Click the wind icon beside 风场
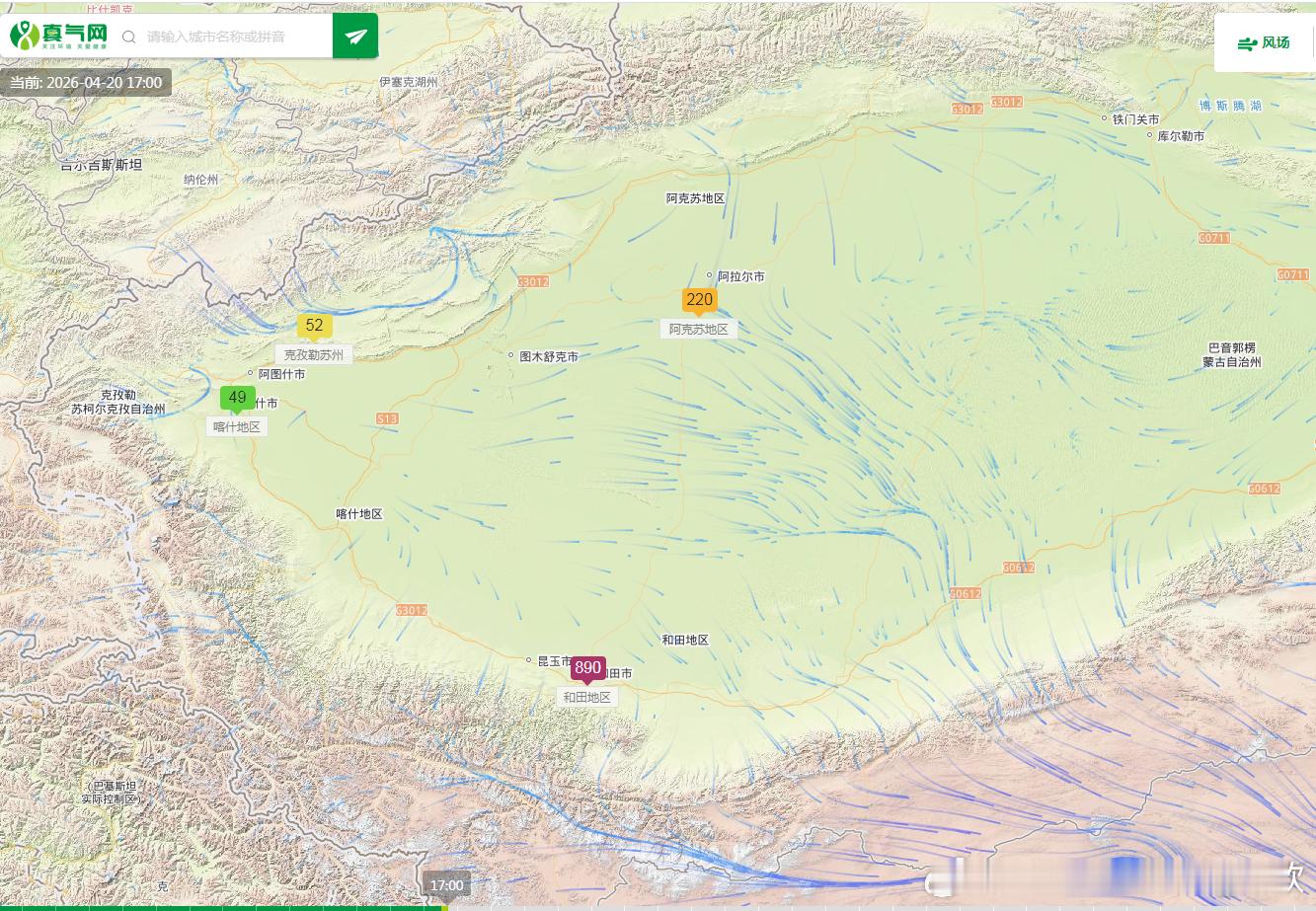1316x911 pixels. click(x=1247, y=43)
